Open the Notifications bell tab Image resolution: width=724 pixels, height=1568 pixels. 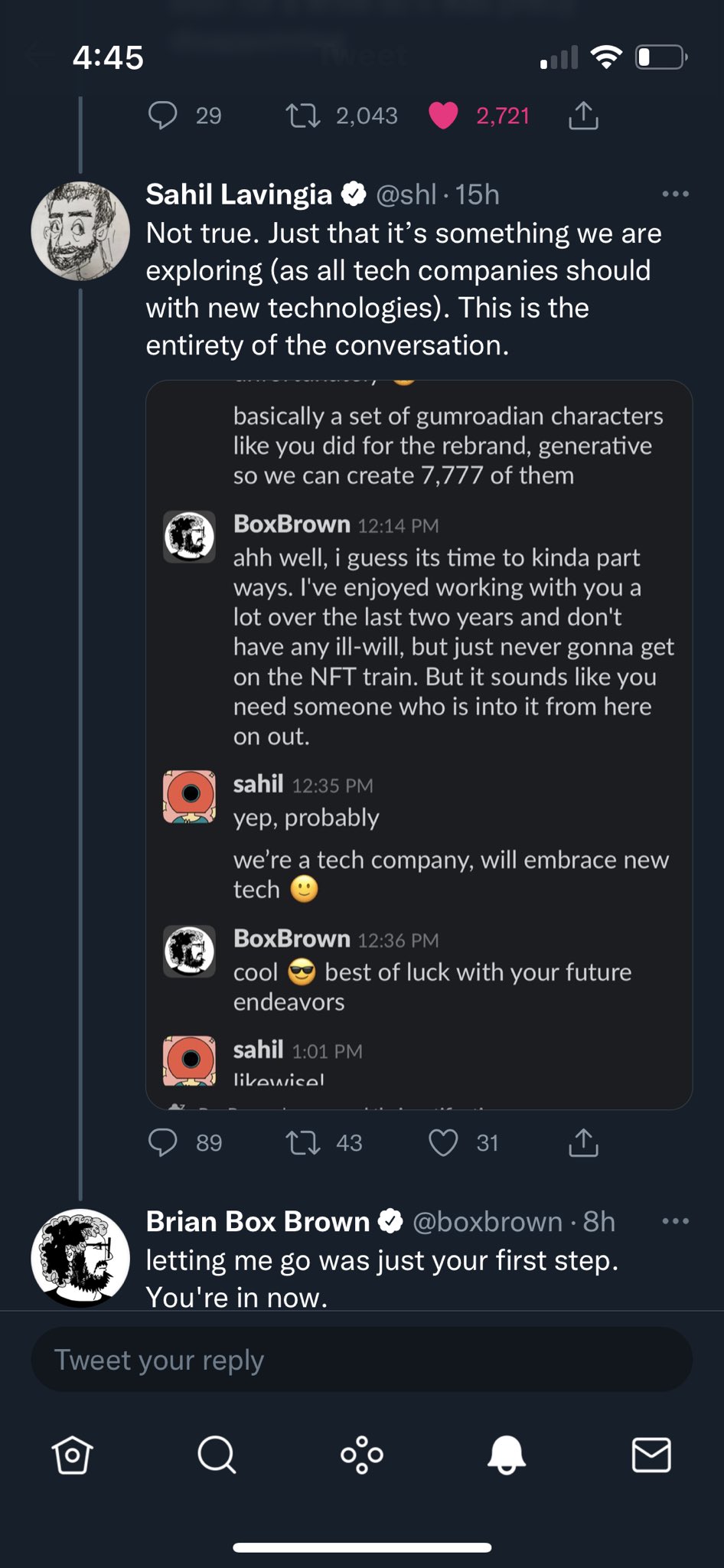pos(507,1455)
